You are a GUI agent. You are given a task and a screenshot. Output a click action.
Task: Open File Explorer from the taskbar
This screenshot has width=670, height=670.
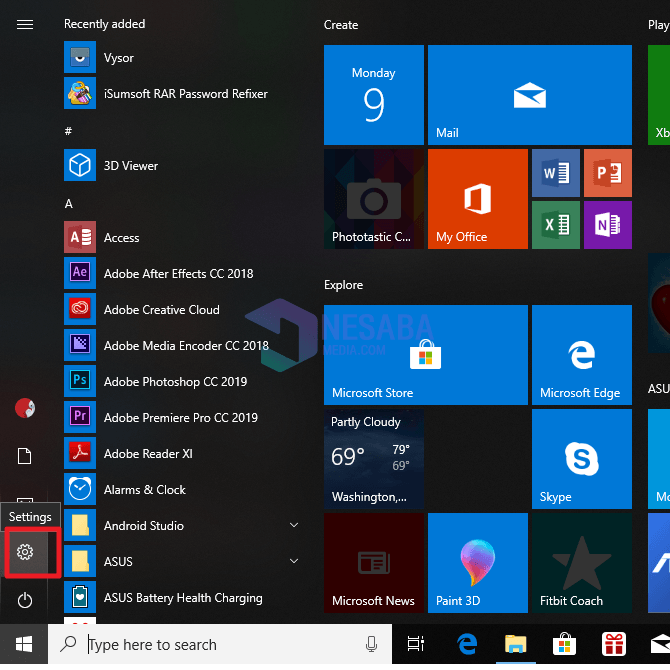[x=515, y=644]
